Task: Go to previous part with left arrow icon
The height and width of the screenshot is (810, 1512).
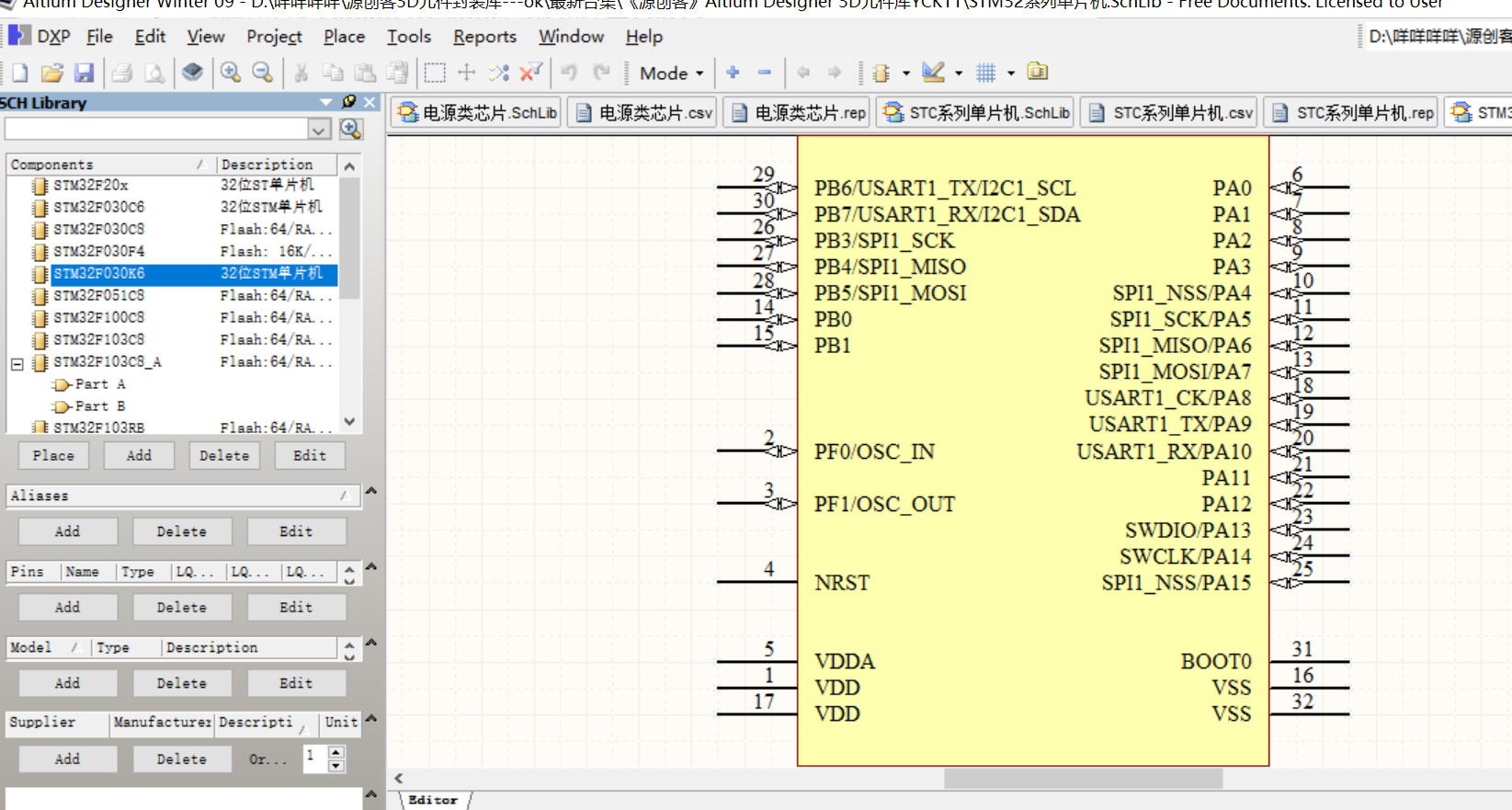Action: pyautogui.click(x=803, y=73)
